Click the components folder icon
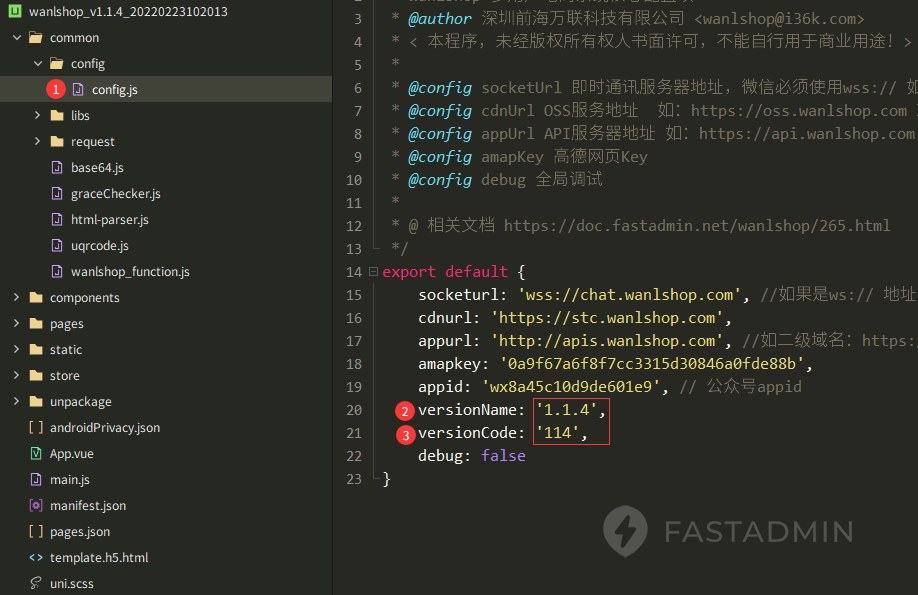The width and height of the screenshot is (918, 595). (x=36, y=298)
